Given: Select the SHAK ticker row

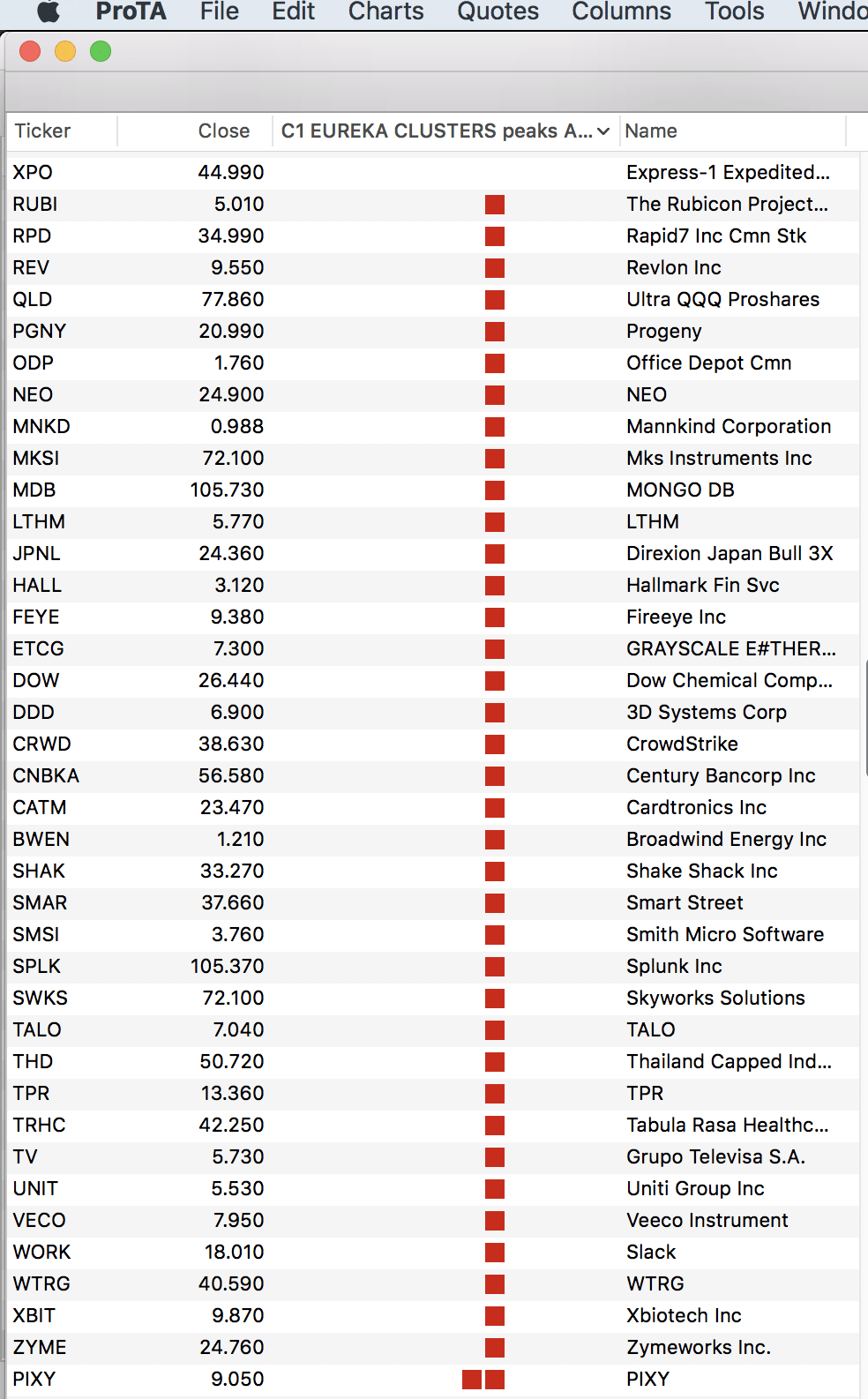Looking at the screenshot, I should (39, 872).
